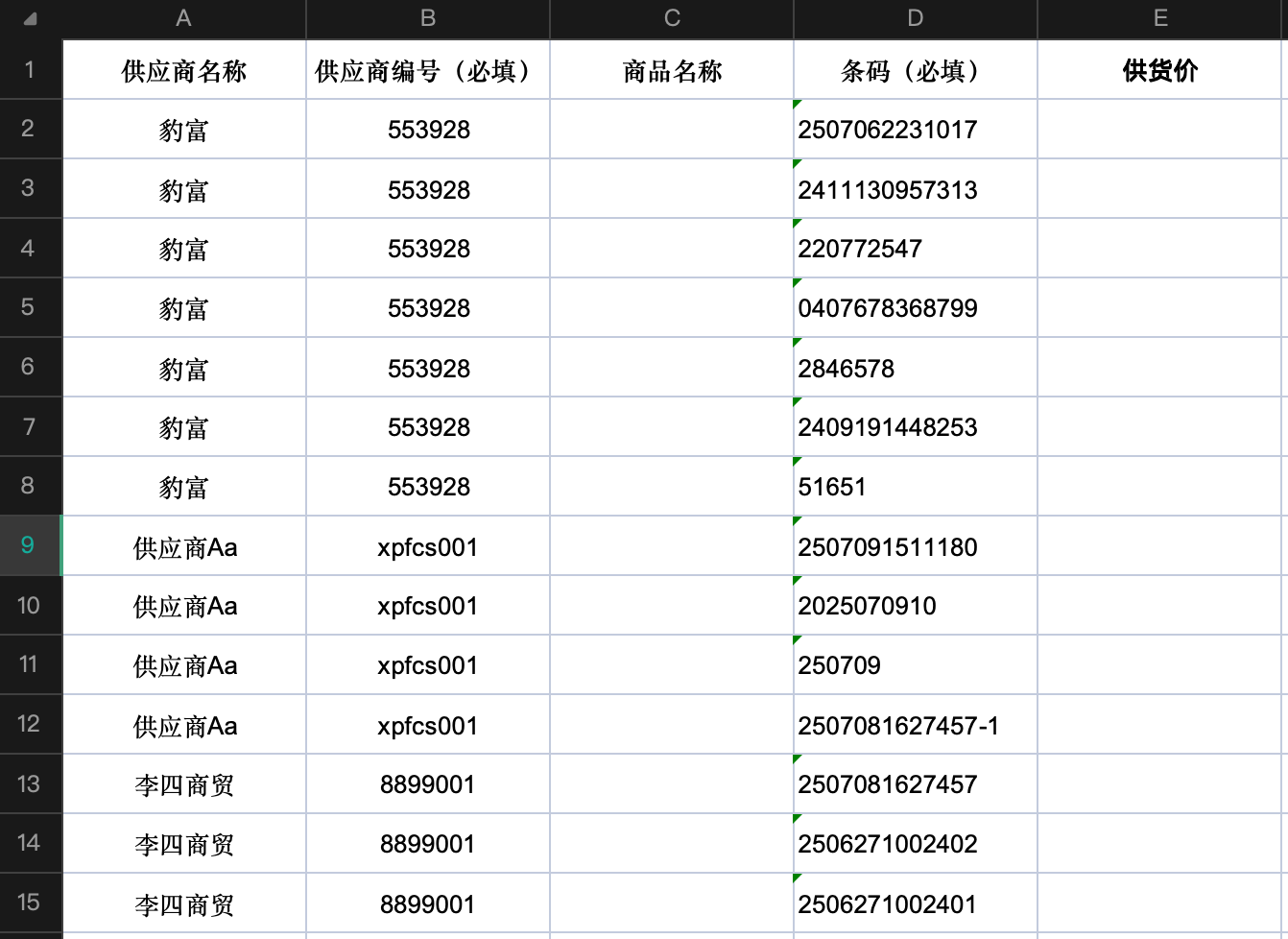This screenshot has width=1288, height=939.
Task: Select the 供应商Aa cell in row 10
Action: [x=183, y=606]
